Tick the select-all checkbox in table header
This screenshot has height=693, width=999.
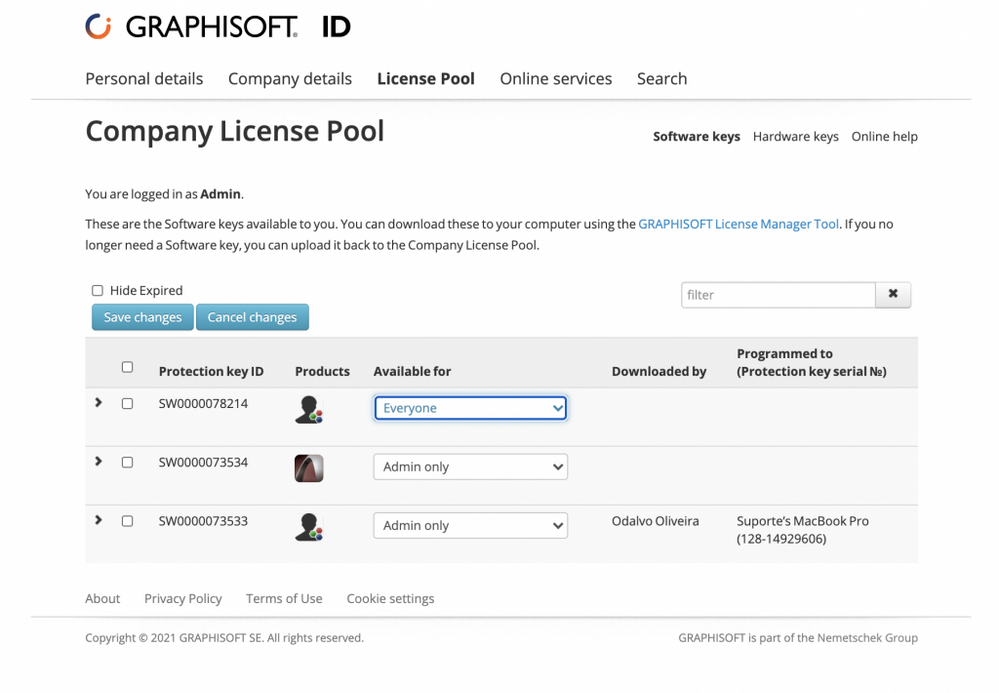pos(127,367)
